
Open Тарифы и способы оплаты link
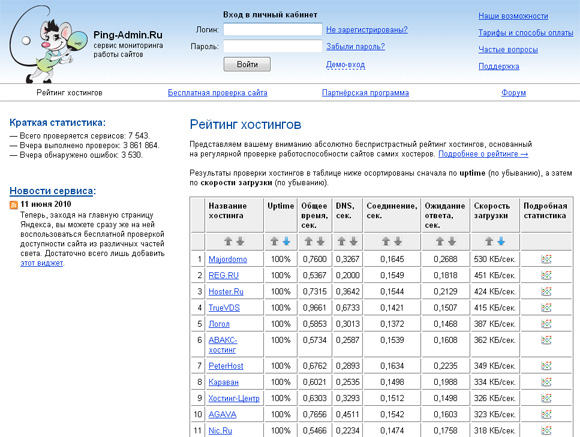pos(526,33)
